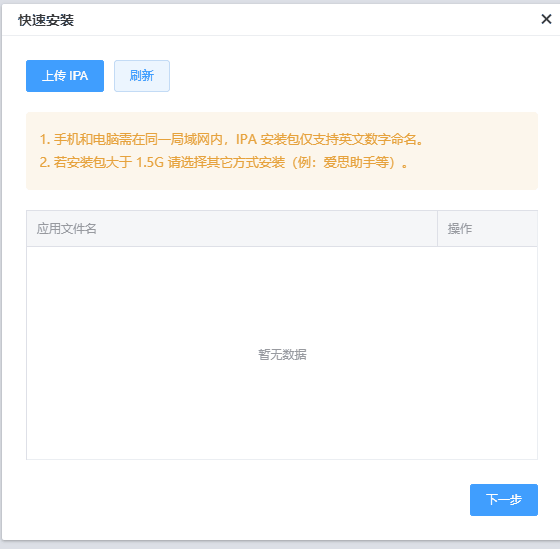This screenshot has width=560, height=549.
Task: Click notice line about 1.5G 安装包
Action: 224,163
